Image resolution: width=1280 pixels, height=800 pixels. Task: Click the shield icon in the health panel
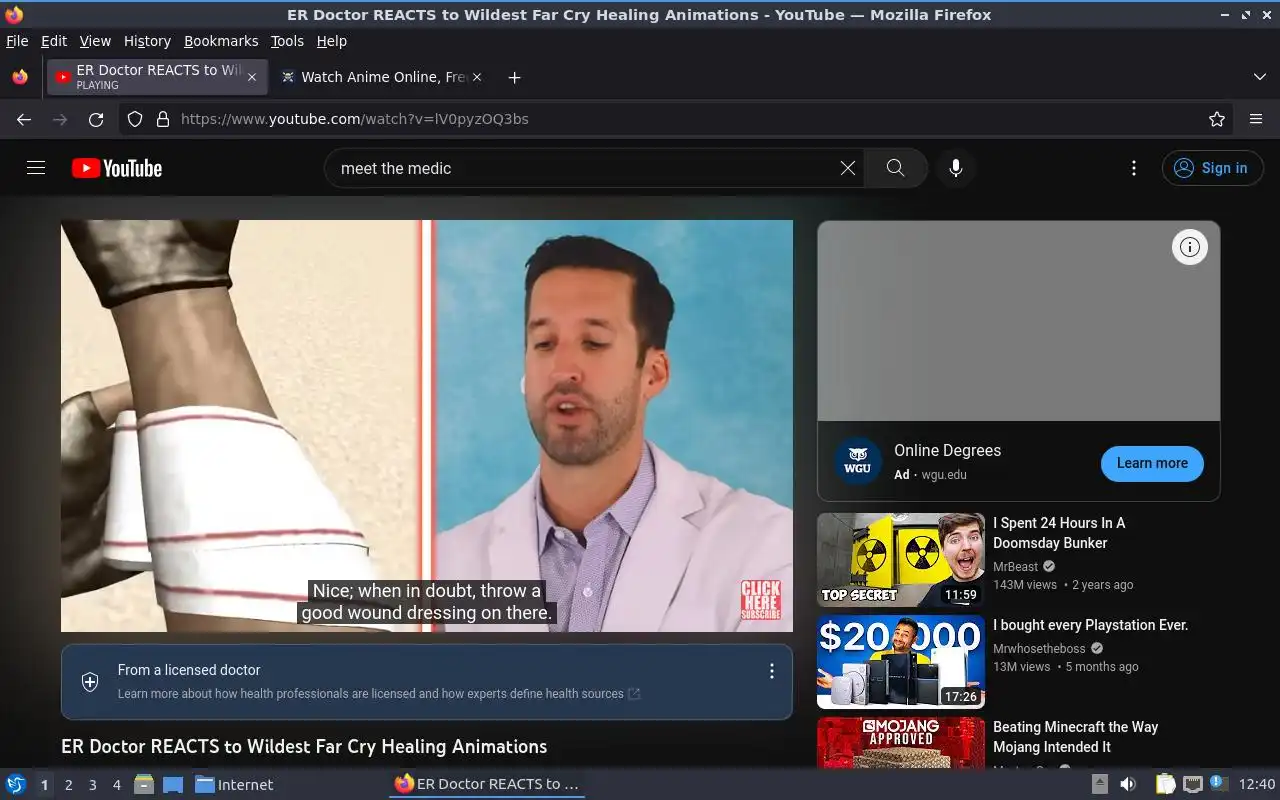(90, 682)
